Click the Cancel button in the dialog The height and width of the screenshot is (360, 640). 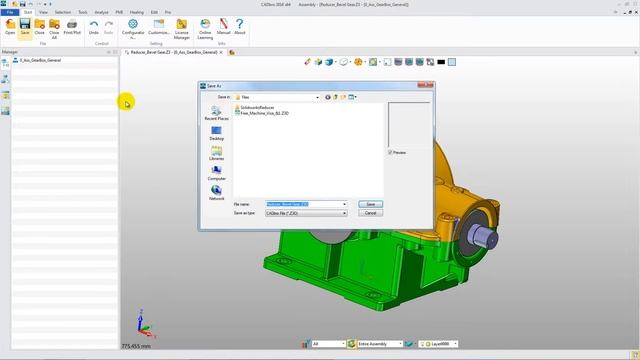371,213
